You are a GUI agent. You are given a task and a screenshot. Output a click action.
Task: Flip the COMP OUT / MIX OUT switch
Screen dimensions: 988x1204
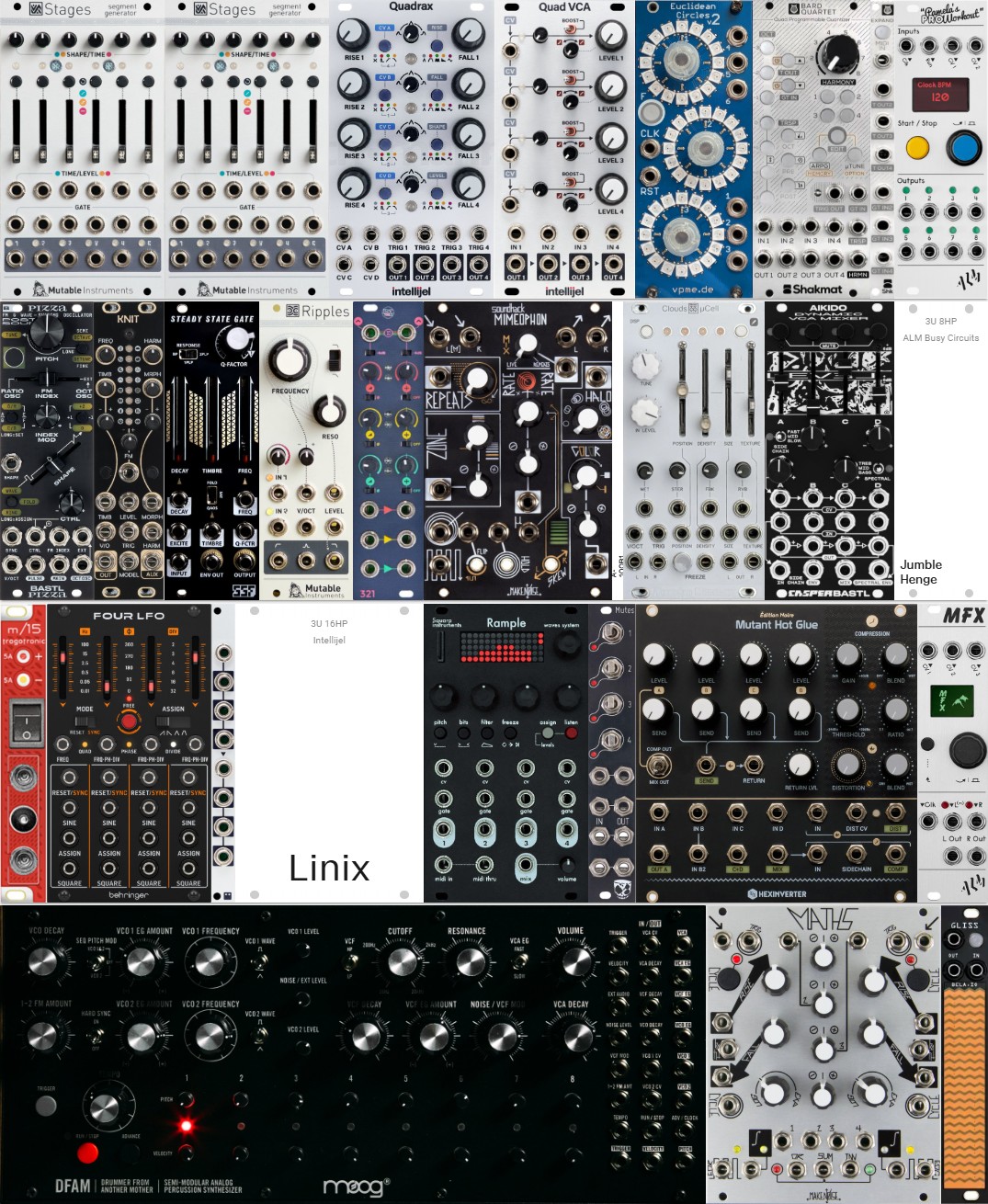(660, 765)
